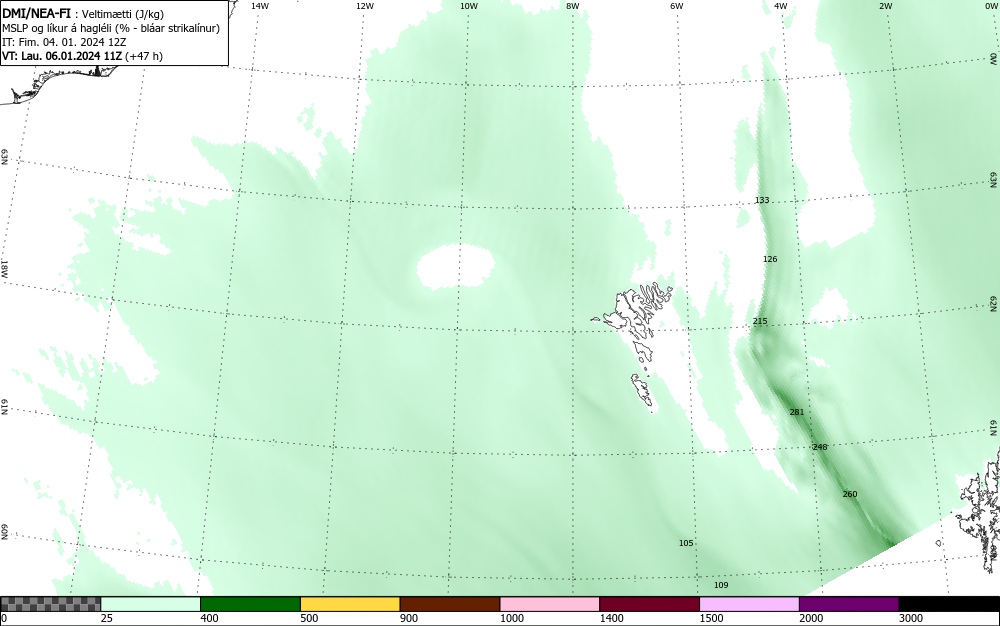Click the dark green 400 legend swatch

pyautogui.click(x=250, y=604)
